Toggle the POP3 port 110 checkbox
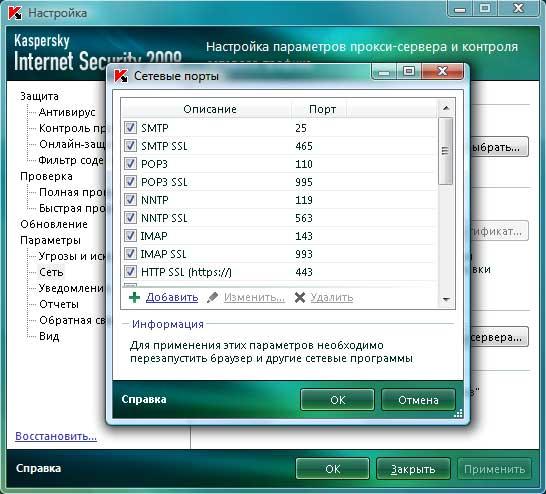This screenshot has width=546, height=494. (x=130, y=164)
